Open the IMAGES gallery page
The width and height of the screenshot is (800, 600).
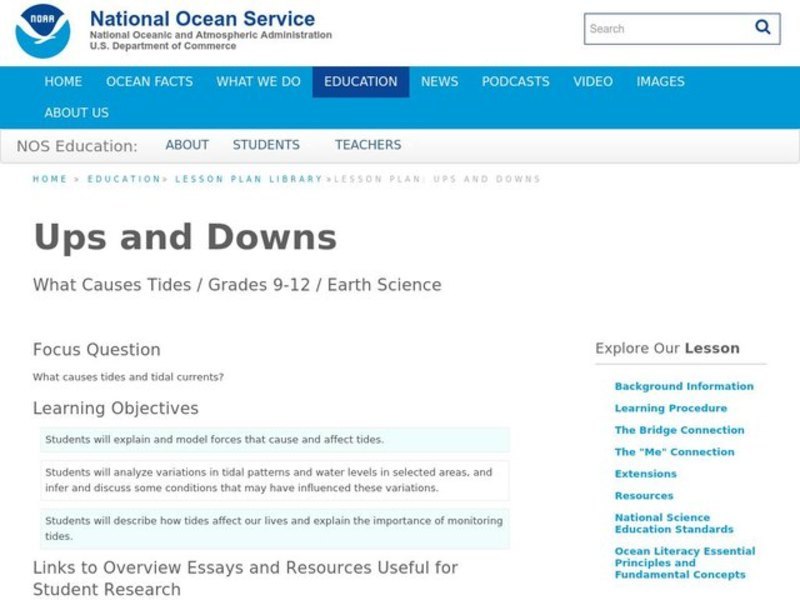coord(661,82)
